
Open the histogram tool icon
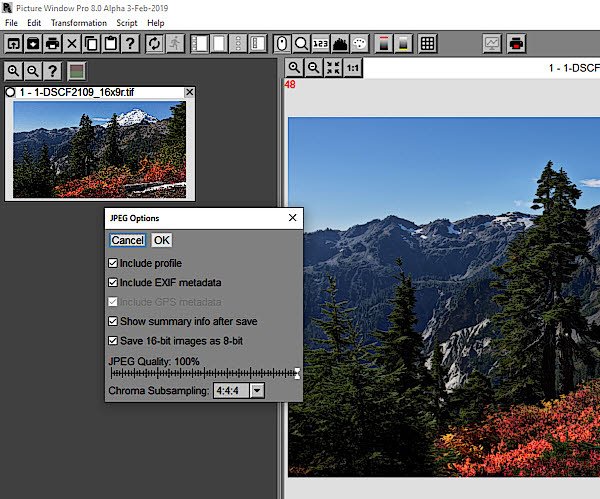(x=339, y=43)
